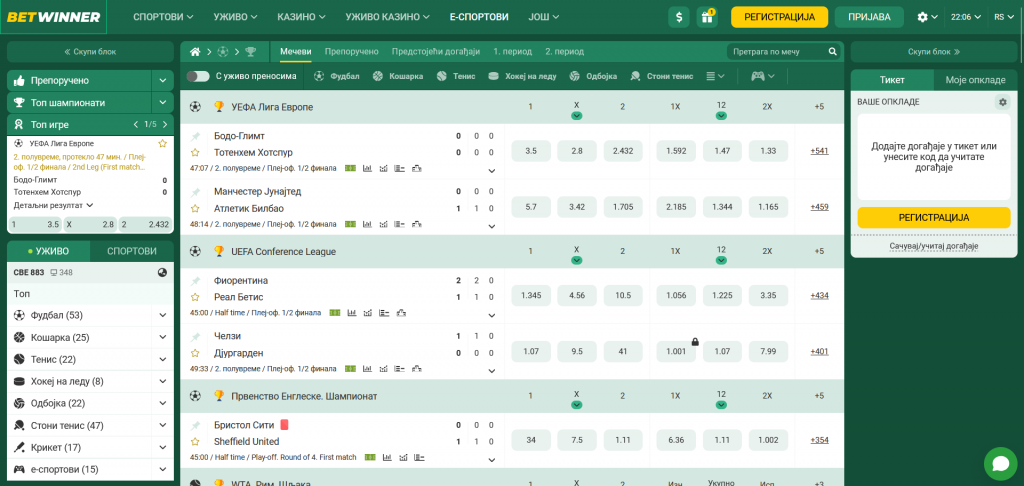Open the gamepad e-sports dropdown
Viewport: 1024px width, 486px height.
762,76
